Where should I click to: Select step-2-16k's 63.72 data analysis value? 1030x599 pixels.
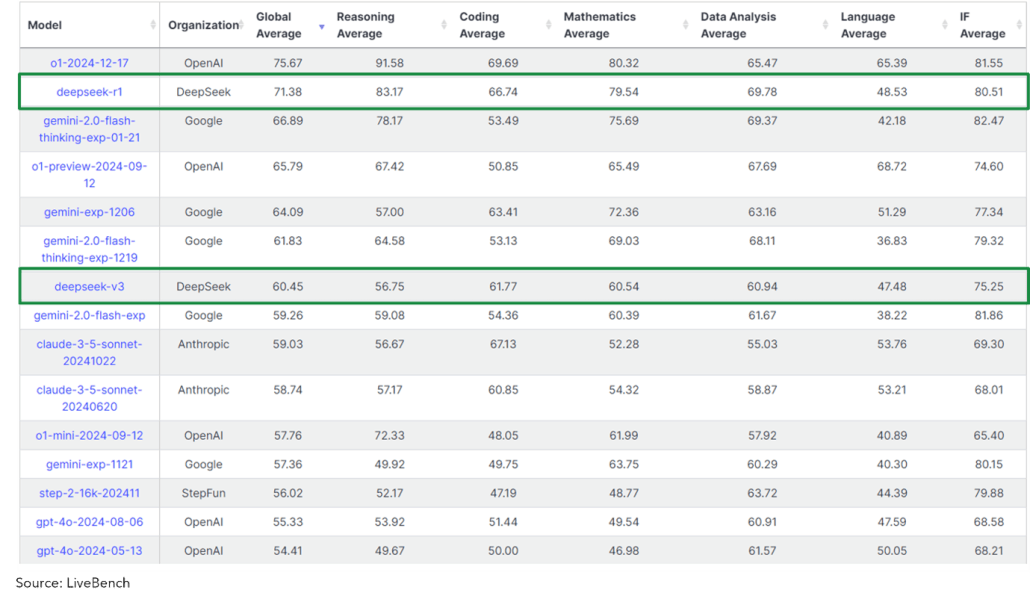762,493
